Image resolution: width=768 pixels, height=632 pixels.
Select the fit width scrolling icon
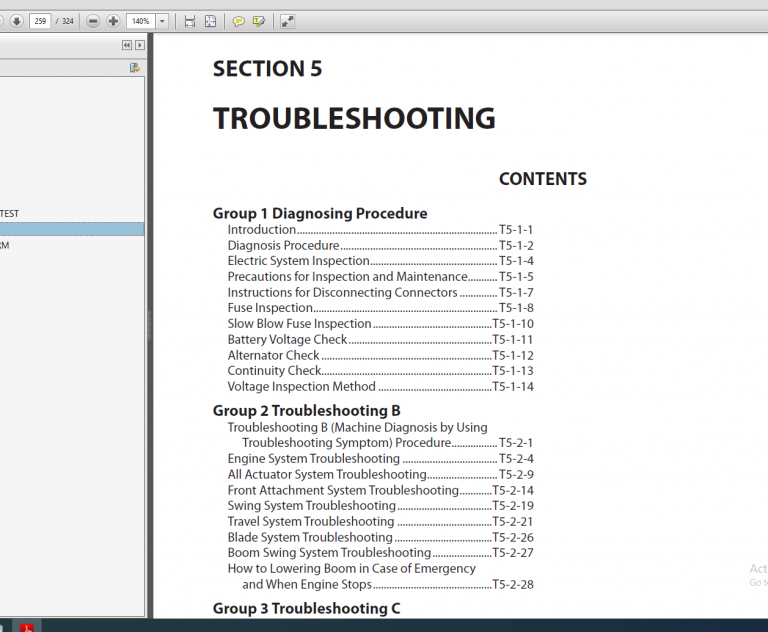[x=190, y=21]
